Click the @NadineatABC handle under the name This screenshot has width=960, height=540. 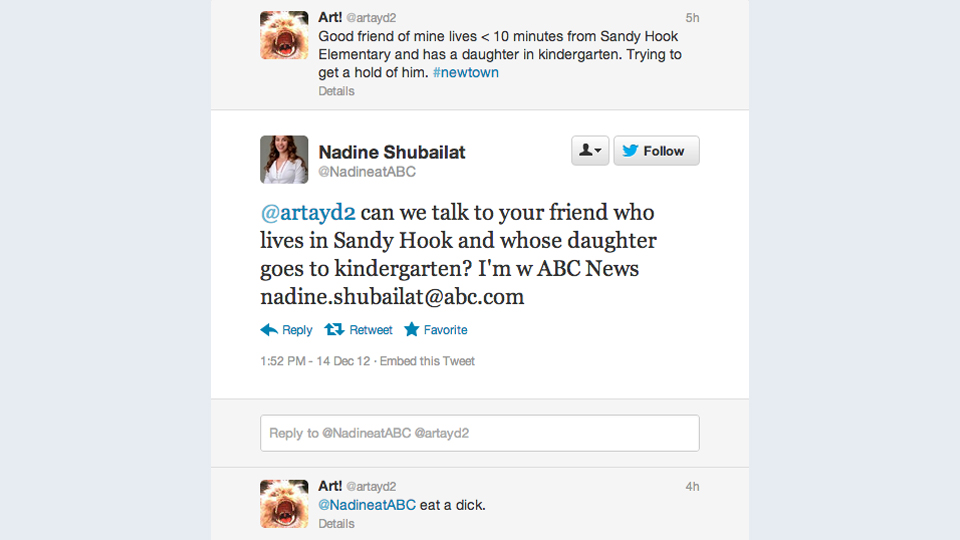[x=366, y=172]
